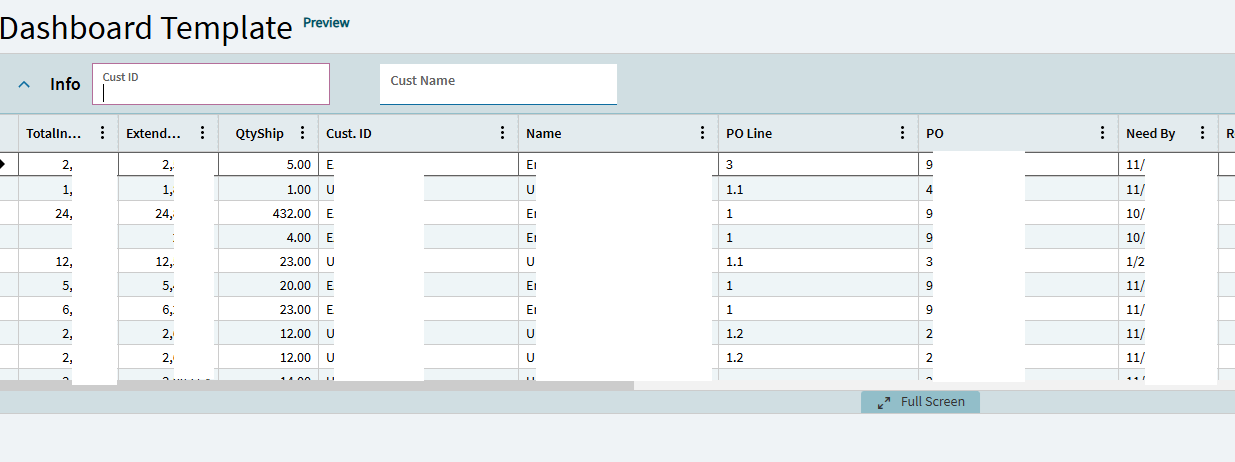The height and width of the screenshot is (462, 1235).
Task: Select the current row indicator arrow
Action: [x=4, y=164]
